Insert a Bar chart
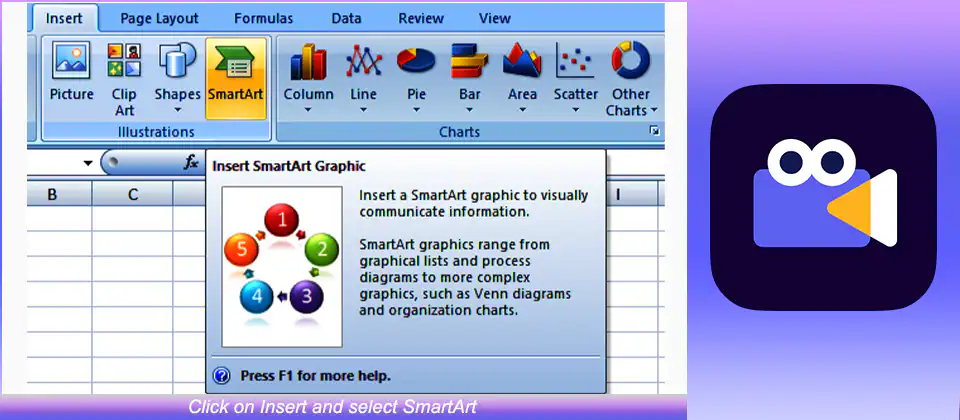The height and width of the screenshot is (420, 960). click(470, 78)
